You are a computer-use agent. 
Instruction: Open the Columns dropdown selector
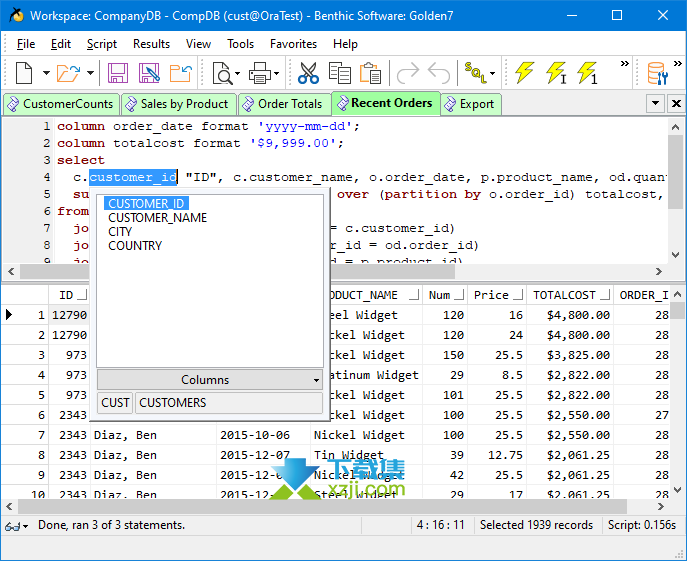(x=210, y=380)
